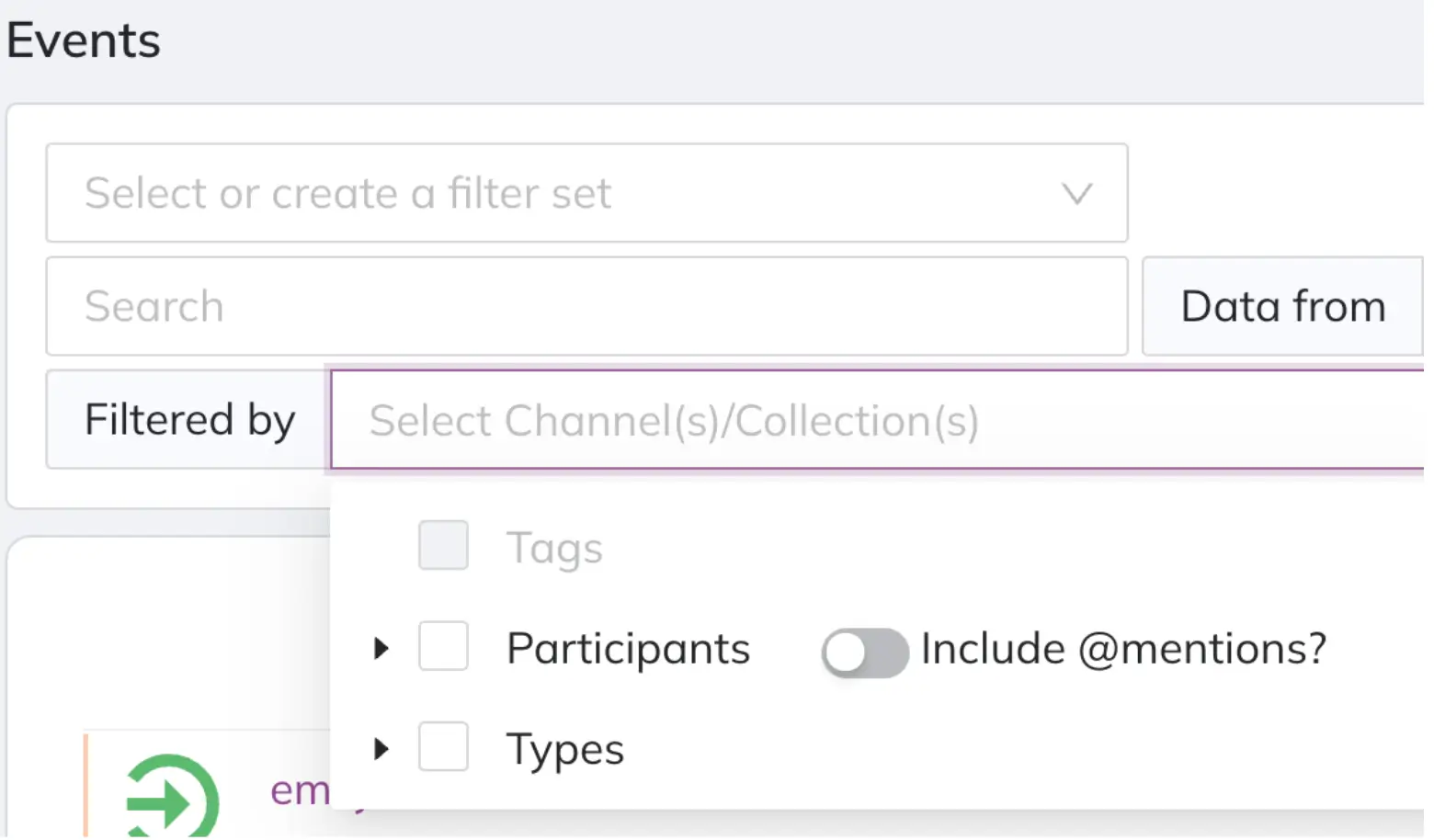Click the "Filtered by" button
Image resolution: width=1434 pixels, height=840 pixels.
click(x=188, y=420)
